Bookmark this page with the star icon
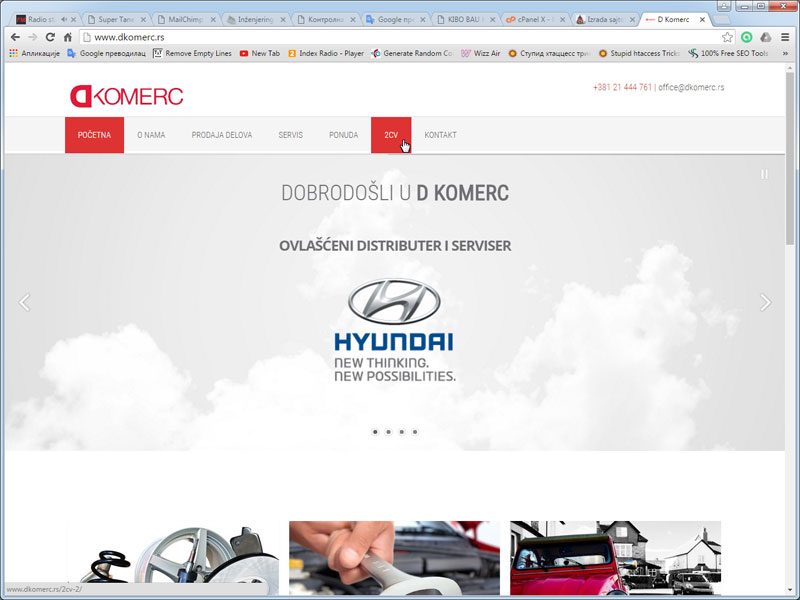The image size is (800, 600). [x=727, y=37]
